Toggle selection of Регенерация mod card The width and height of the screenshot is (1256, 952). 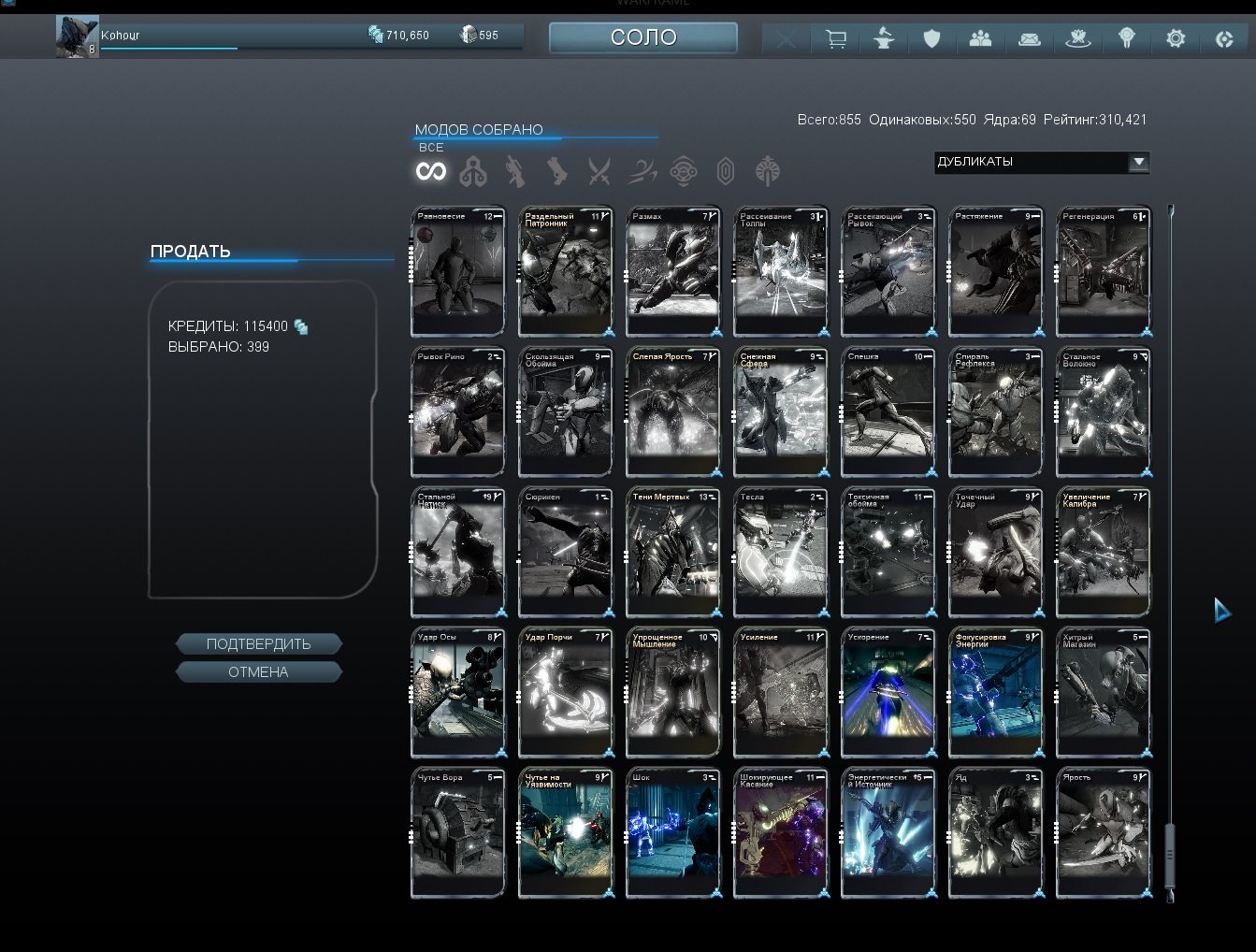coord(1103,271)
